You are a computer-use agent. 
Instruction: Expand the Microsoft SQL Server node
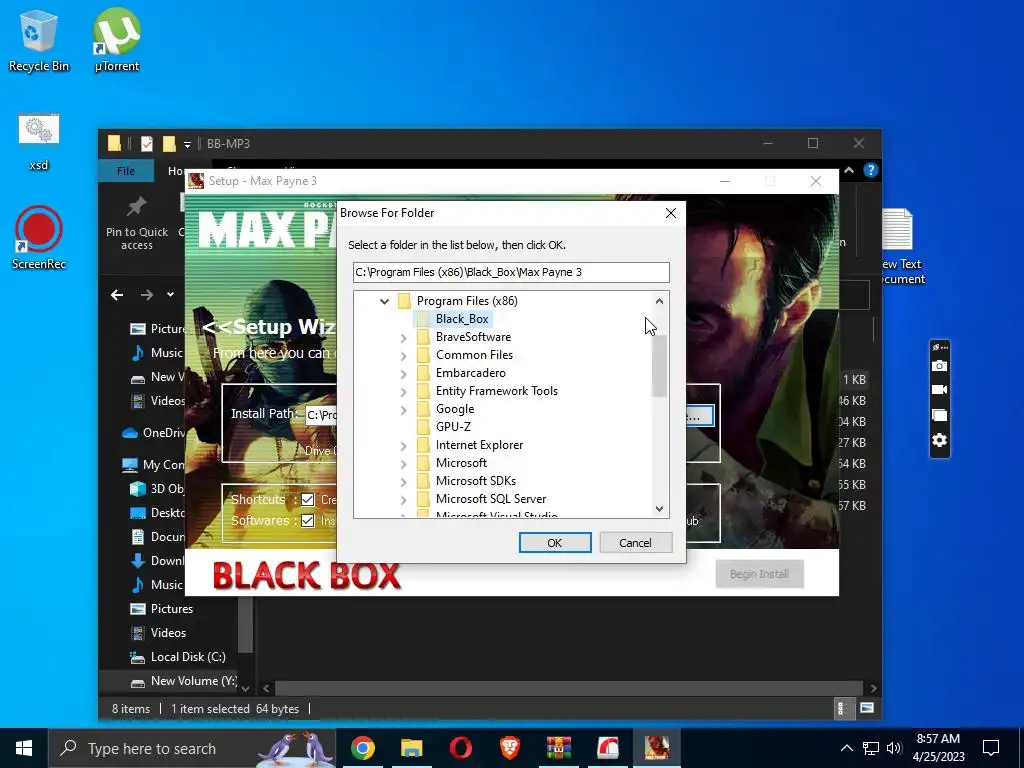pos(404,499)
